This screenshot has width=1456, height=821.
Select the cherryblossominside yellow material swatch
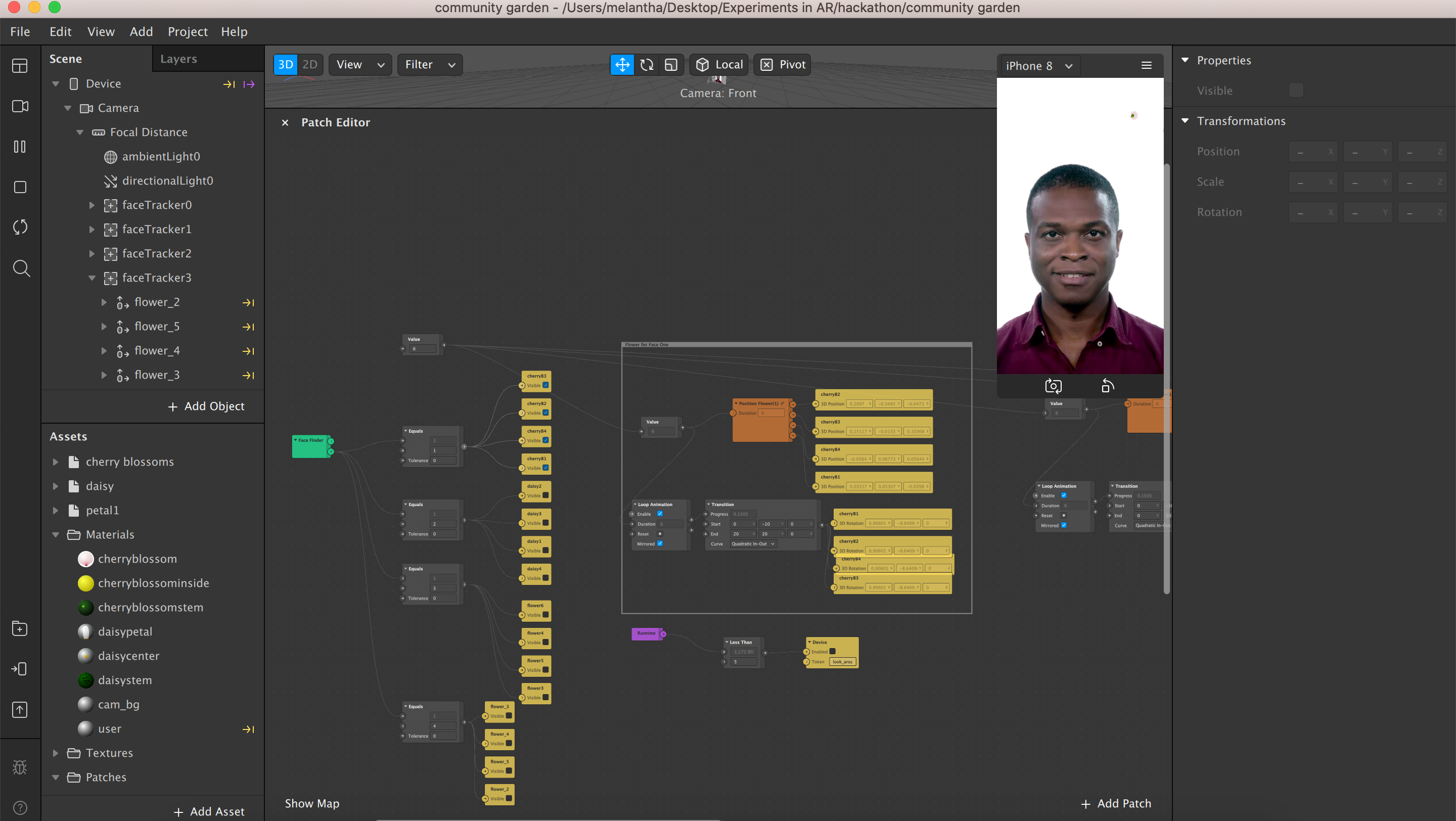click(x=85, y=583)
